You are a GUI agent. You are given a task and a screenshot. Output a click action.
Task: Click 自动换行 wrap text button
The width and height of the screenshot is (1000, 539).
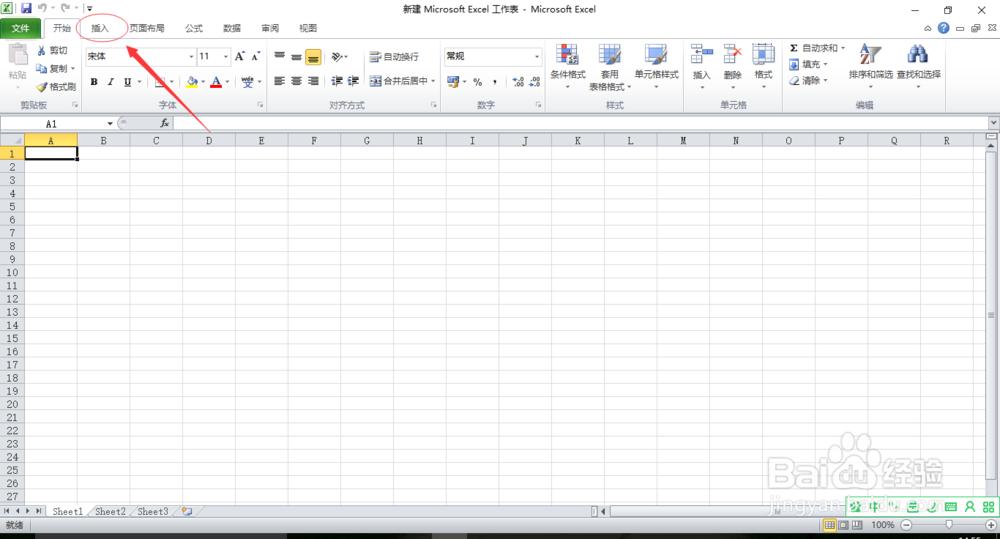pyautogui.click(x=394, y=57)
